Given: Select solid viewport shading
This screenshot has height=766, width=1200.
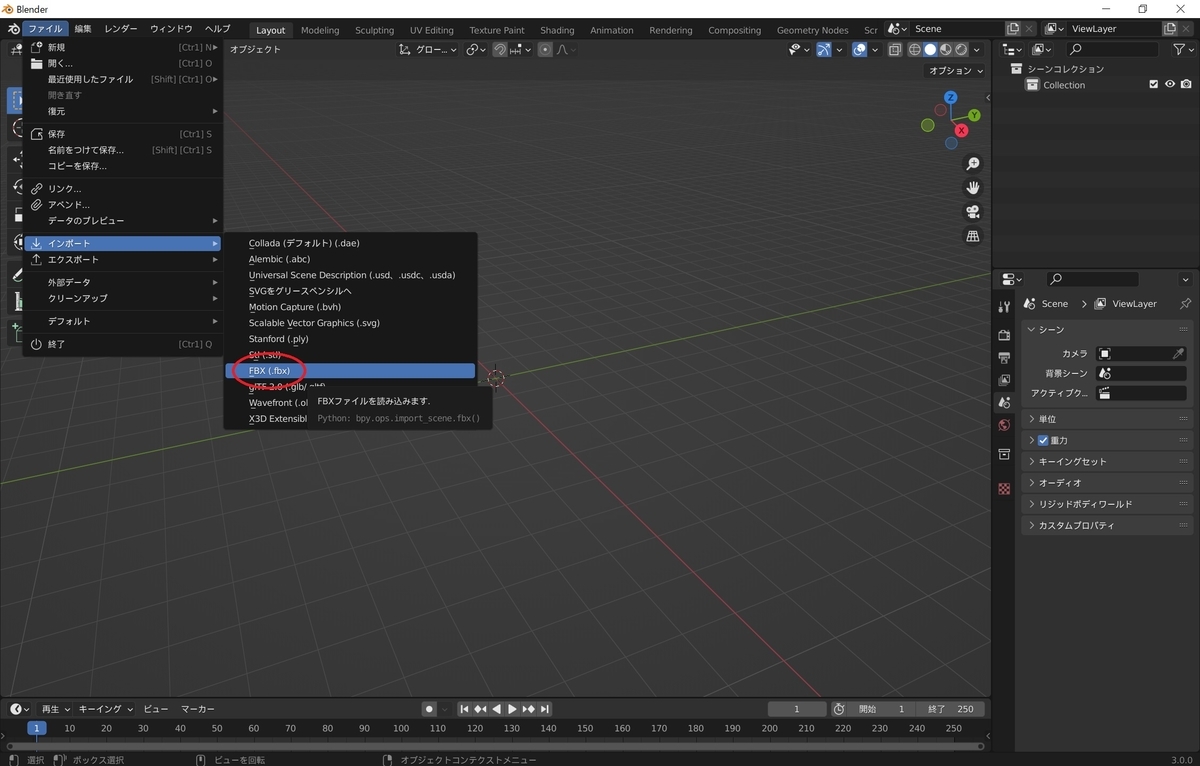Looking at the screenshot, I should [930, 49].
